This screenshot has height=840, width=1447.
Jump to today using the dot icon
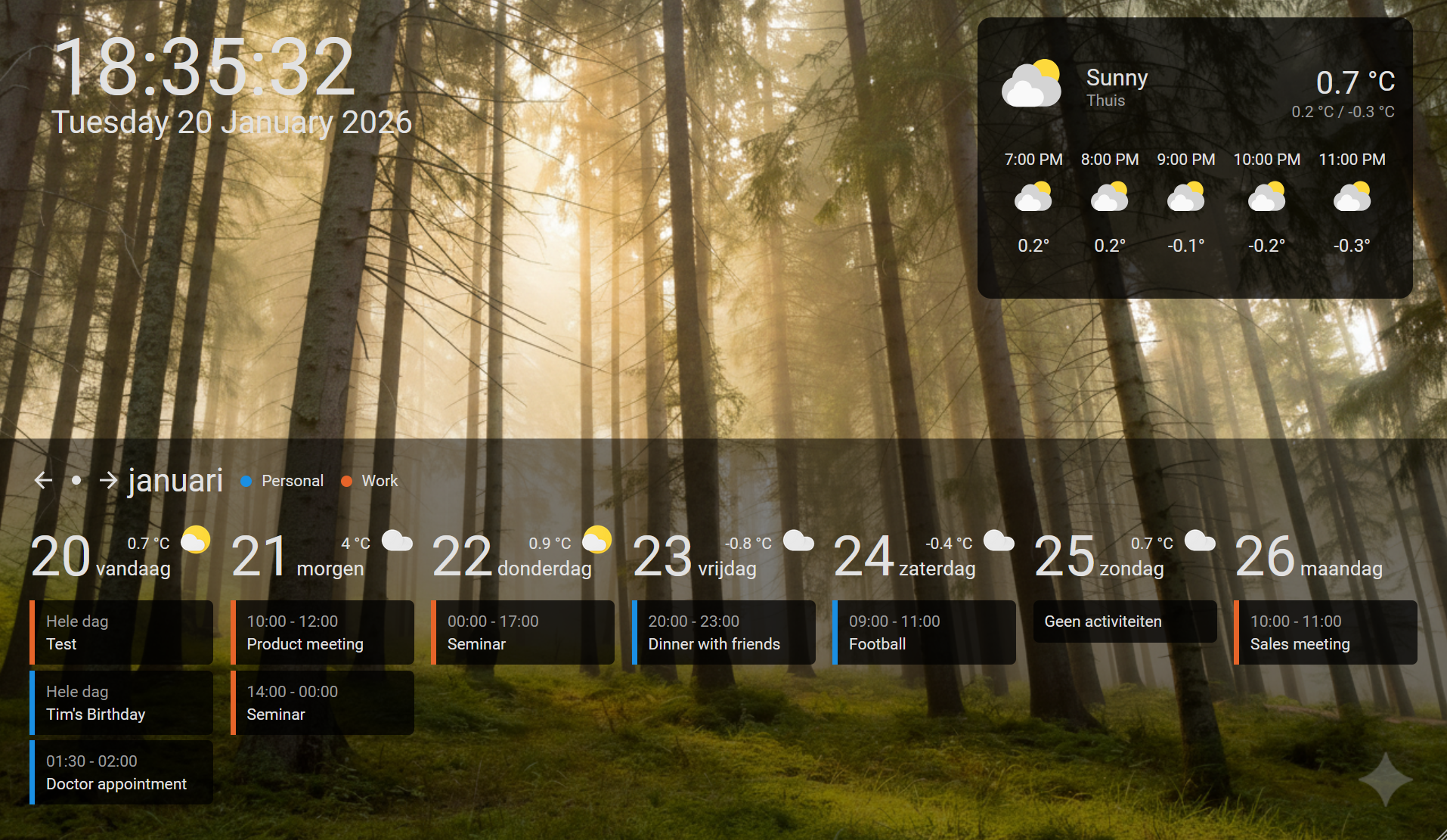[76, 480]
